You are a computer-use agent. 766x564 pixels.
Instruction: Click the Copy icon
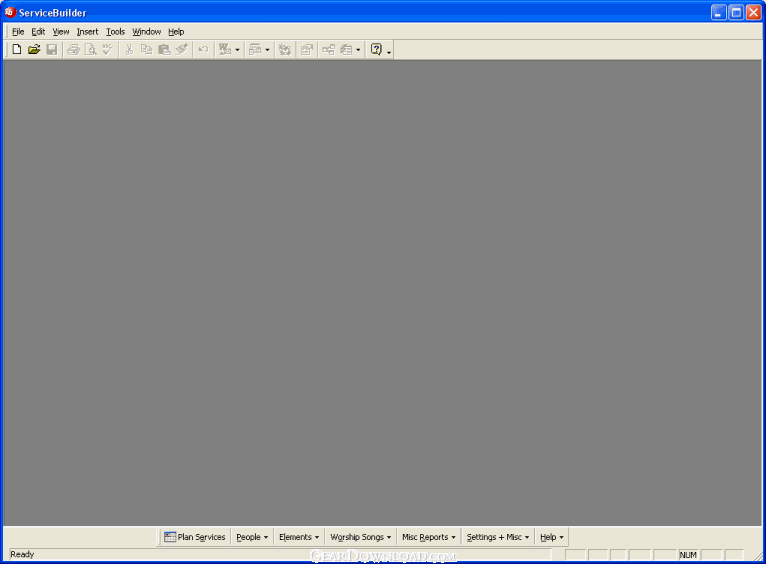click(147, 49)
